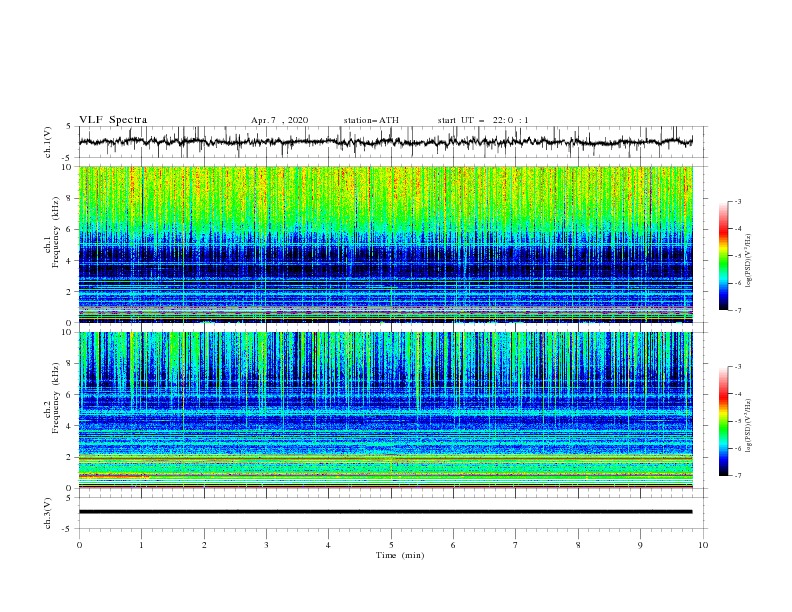
Task: Click the "-7" label on ch.1 colorbar
Action: (738, 310)
